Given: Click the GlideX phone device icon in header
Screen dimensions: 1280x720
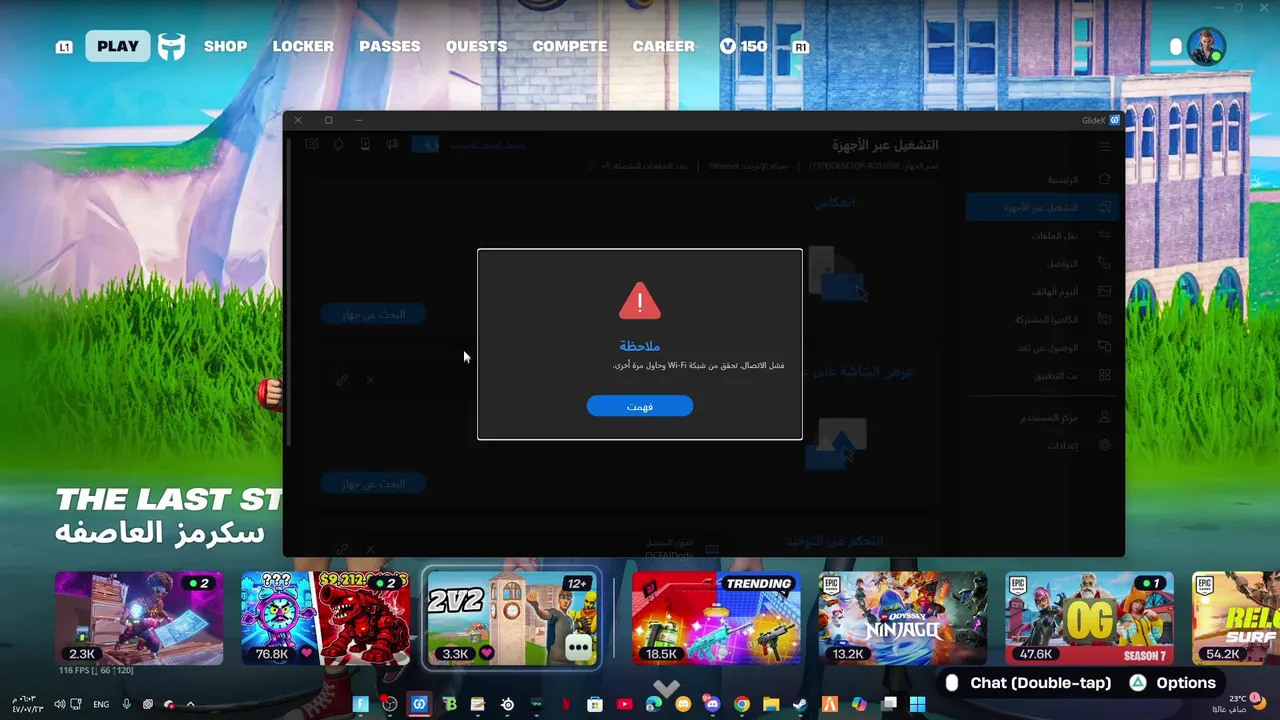Looking at the screenshot, I should (x=365, y=145).
